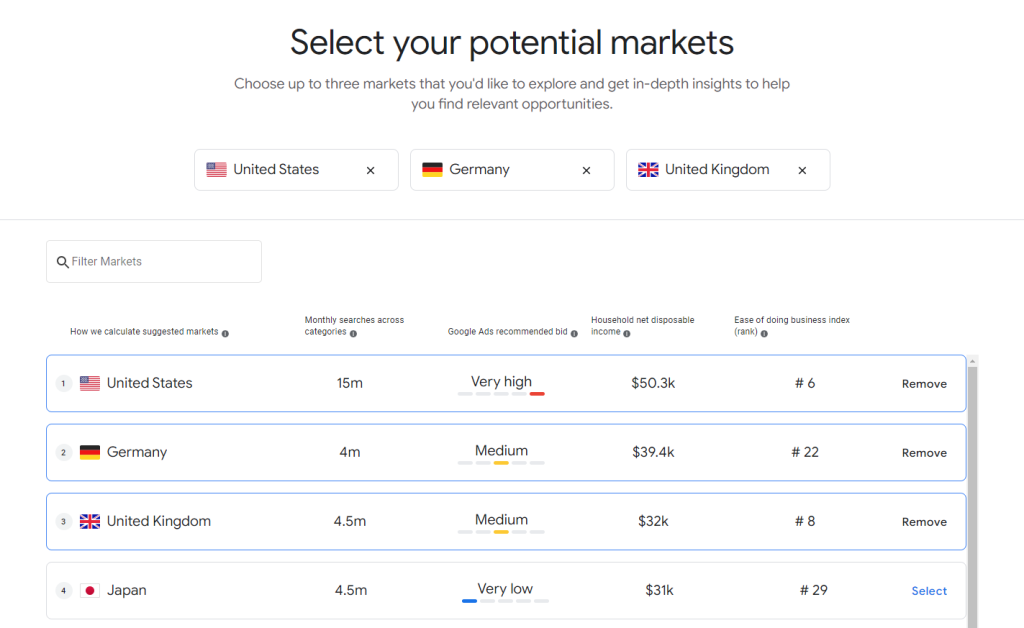
Task: Click rank number 3 badge
Action: (x=63, y=522)
